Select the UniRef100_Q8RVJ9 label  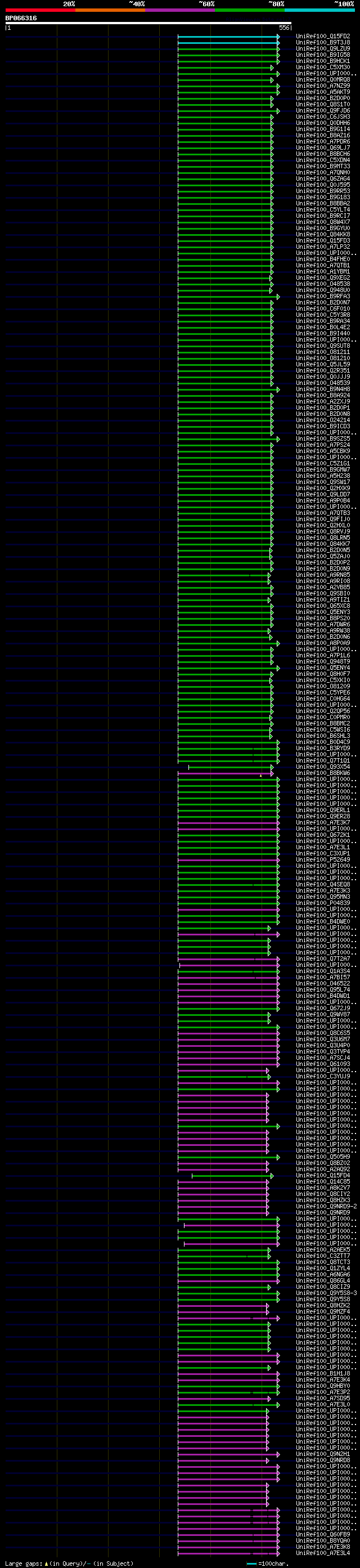(x=323, y=531)
